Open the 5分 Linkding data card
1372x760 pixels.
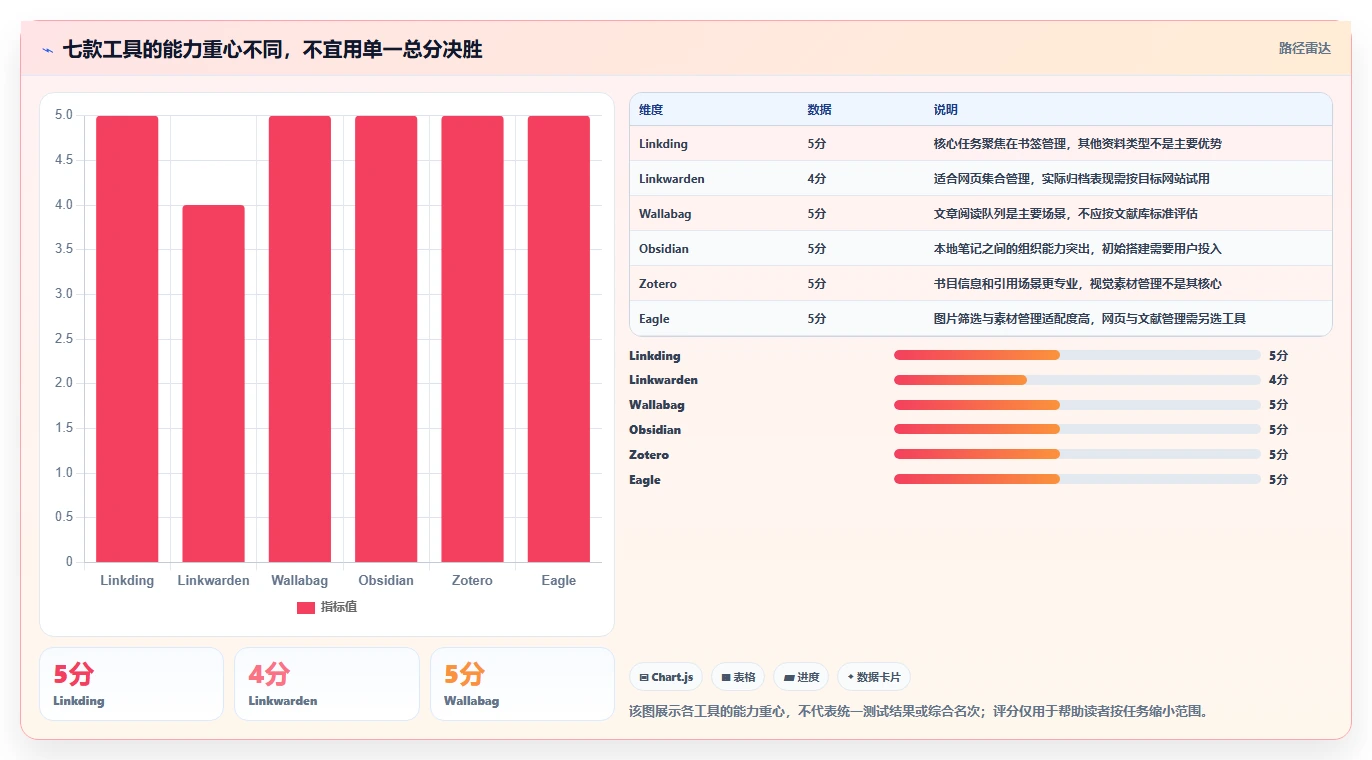(131, 684)
